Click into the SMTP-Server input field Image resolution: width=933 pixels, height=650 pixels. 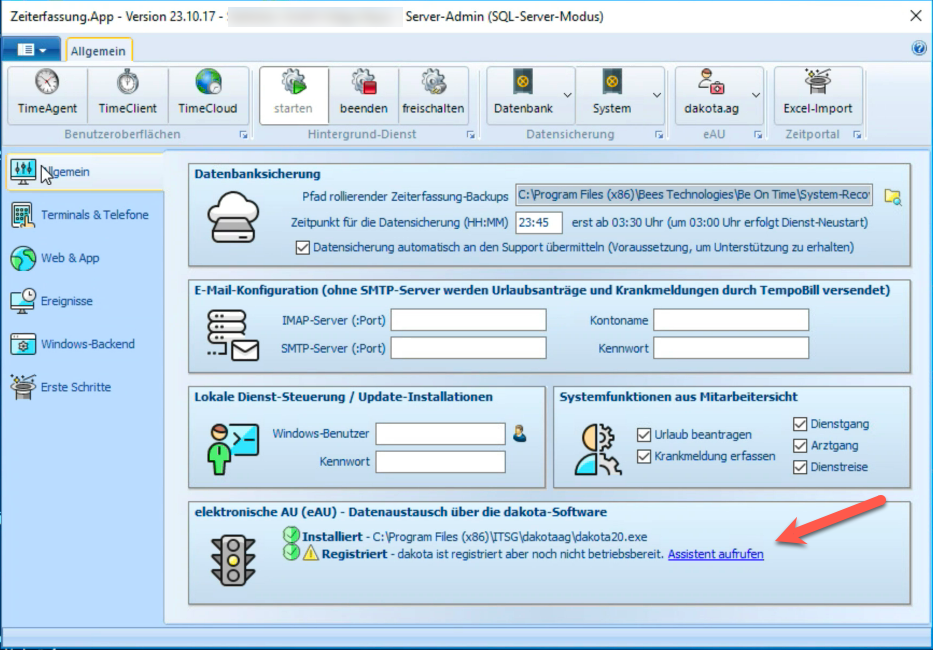coord(468,348)
